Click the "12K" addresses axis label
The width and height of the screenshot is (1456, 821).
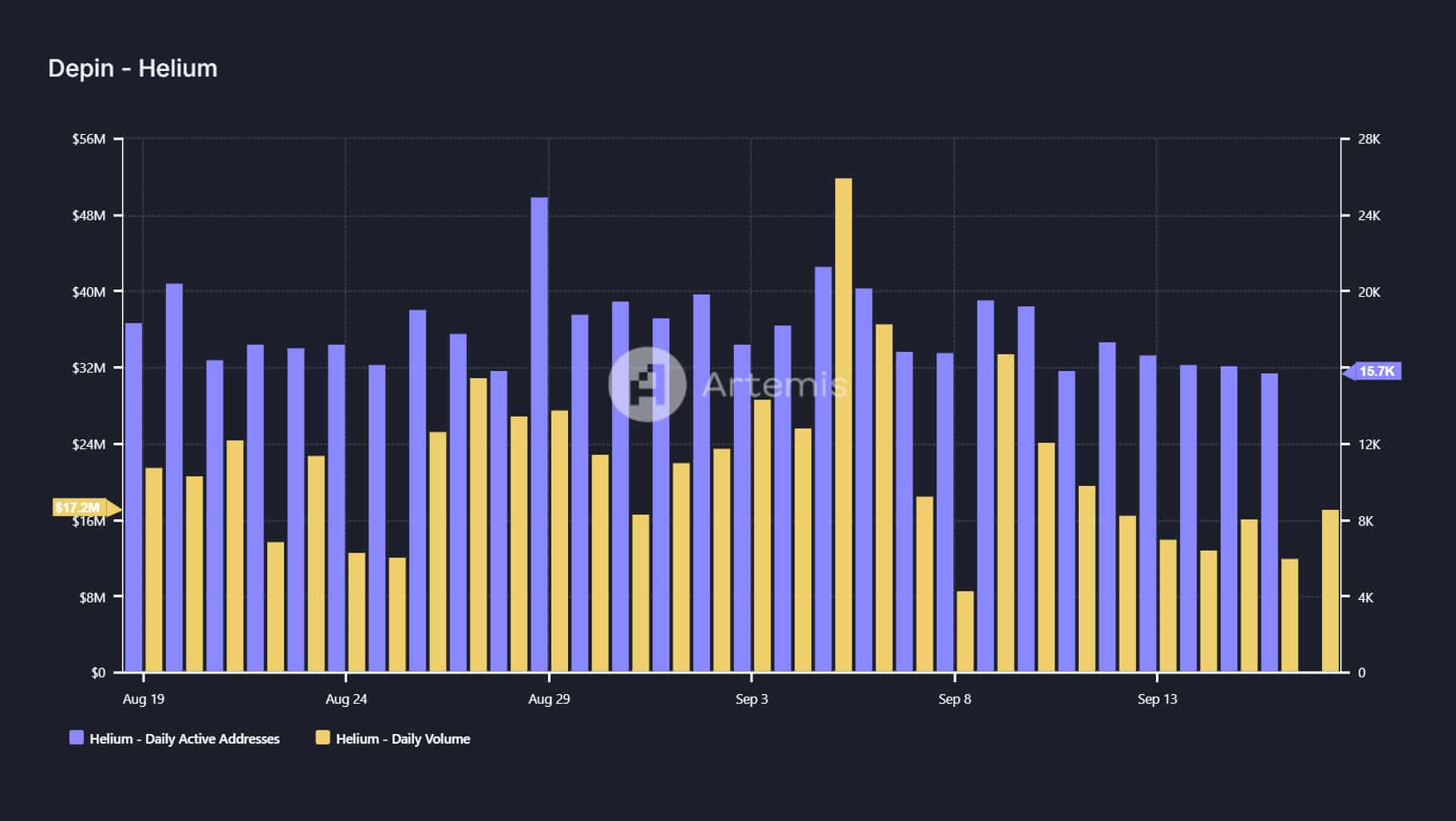pos(1369,444)
